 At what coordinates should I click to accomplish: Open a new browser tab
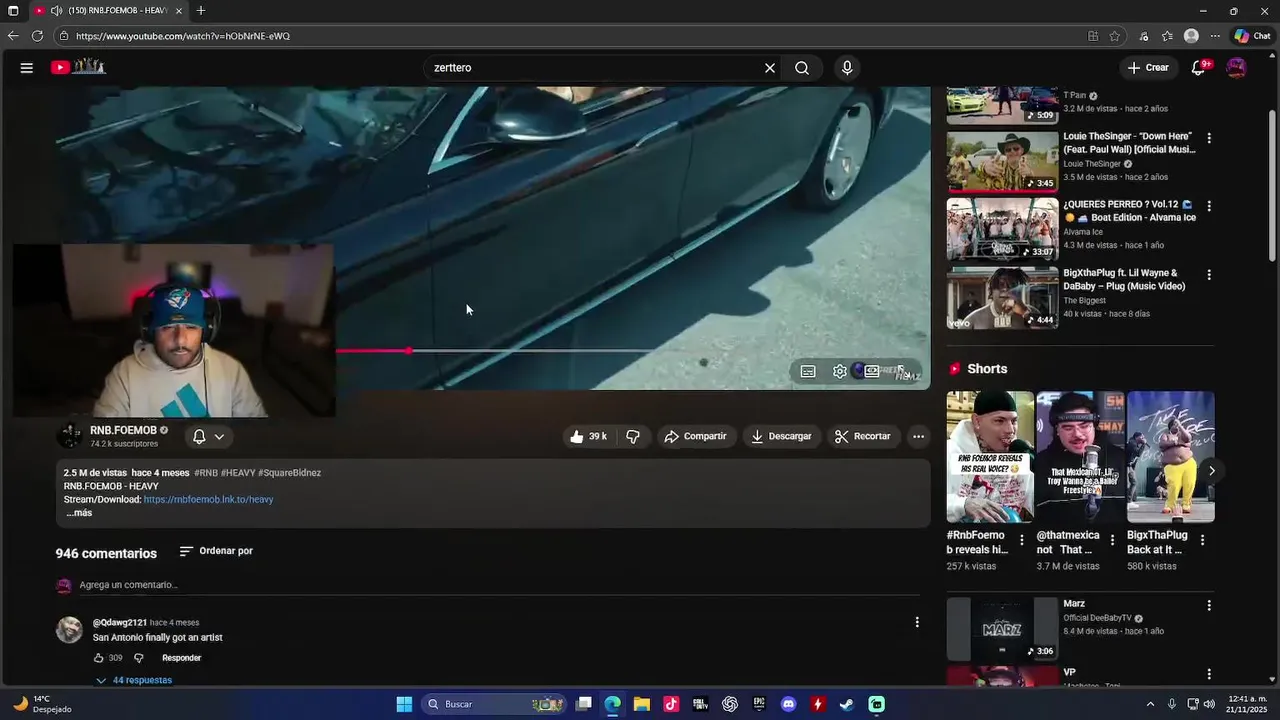point(201,10)
